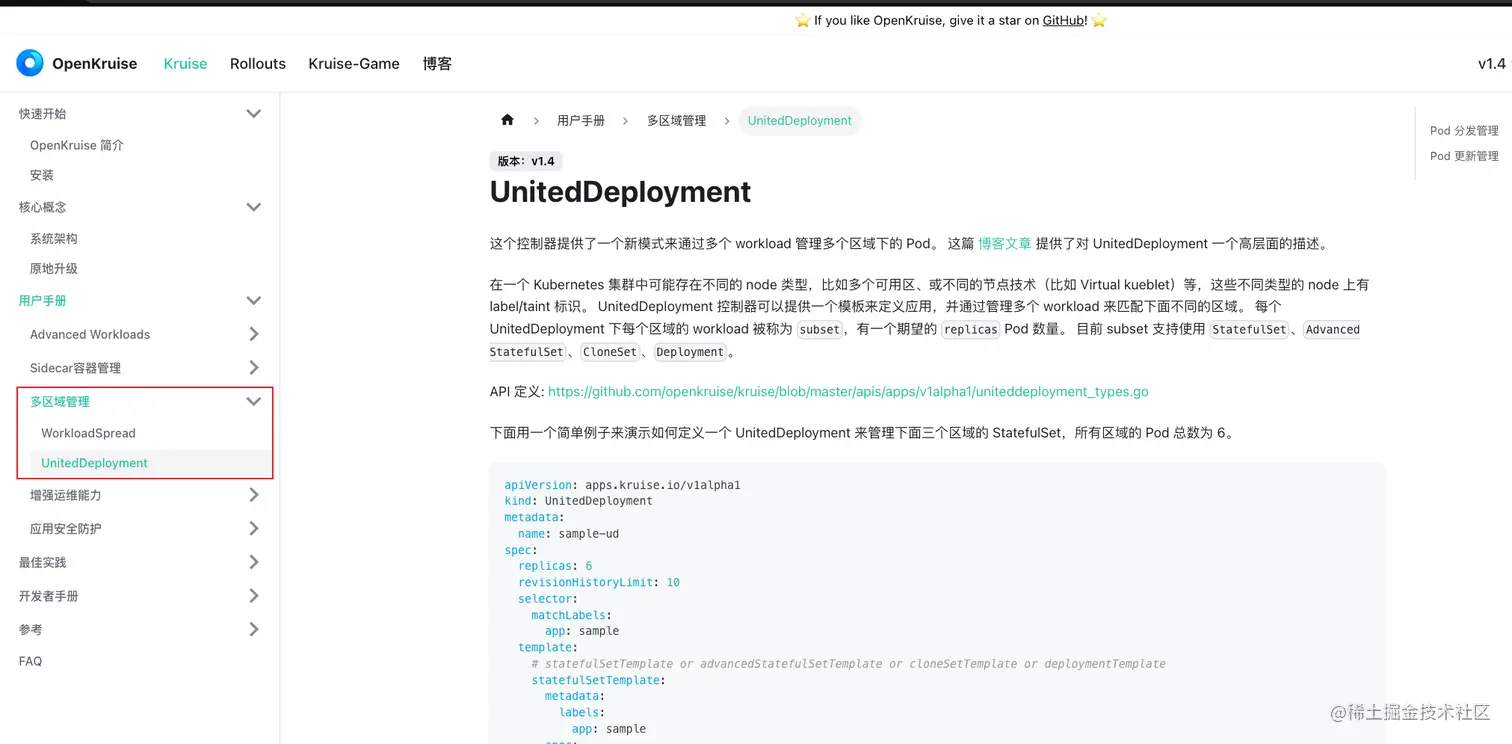Select 快速开始 sidebar heading
The width and height of the screenshot is (1512, 744).
pos(43,114)
